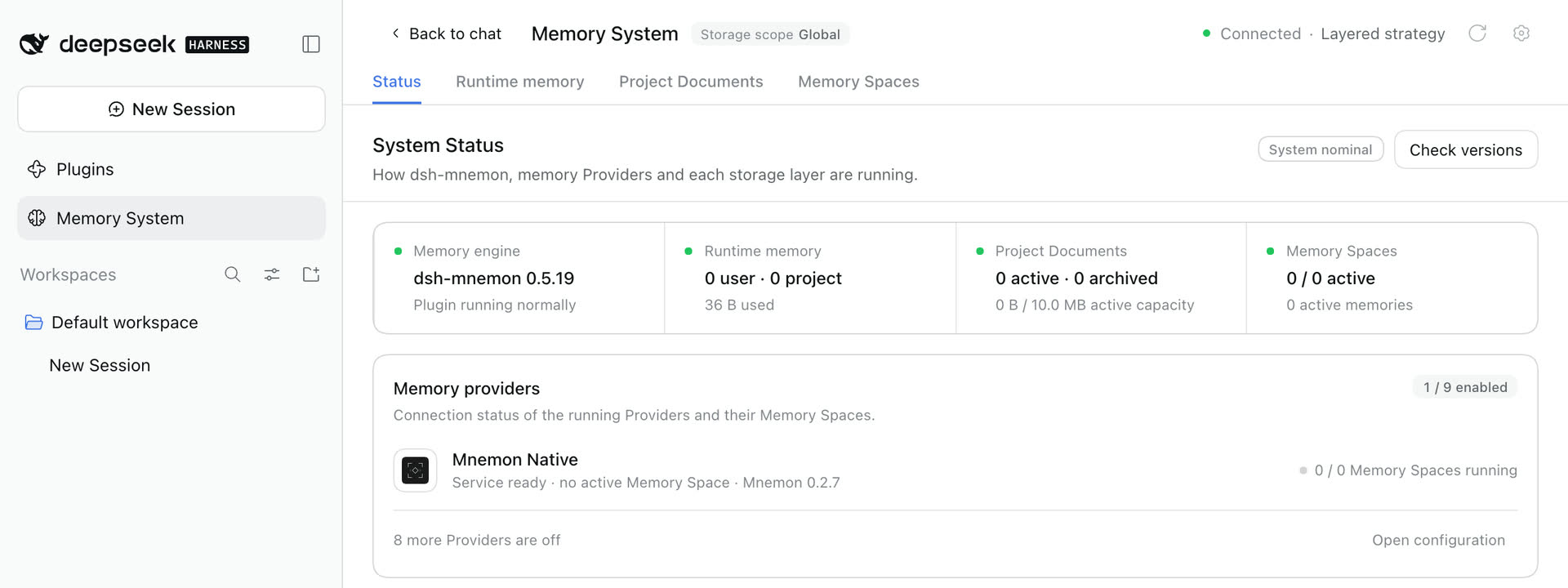
Task: Click the back chevron beside Back to chat
Action: point(395,33)
